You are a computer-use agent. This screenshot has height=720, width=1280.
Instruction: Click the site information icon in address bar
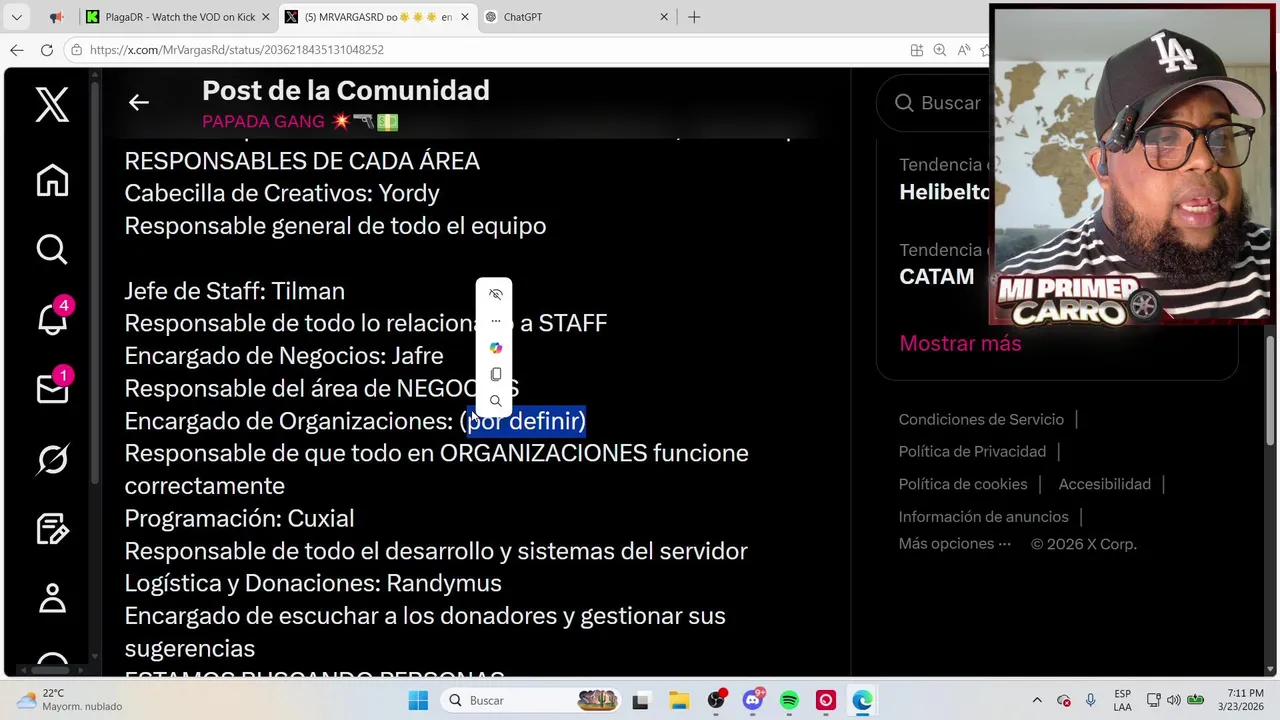tap(76, 50)
